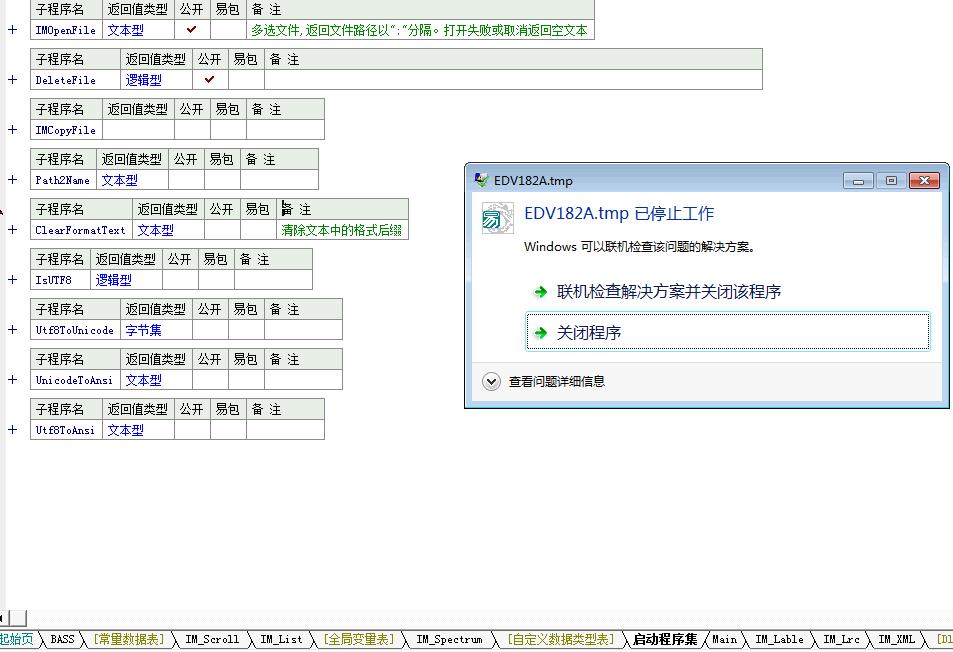The width and height of the screenshot is (953, 652).
Task: Expand the Utf8ToUnicode subroutine
Action: [12, 329]
